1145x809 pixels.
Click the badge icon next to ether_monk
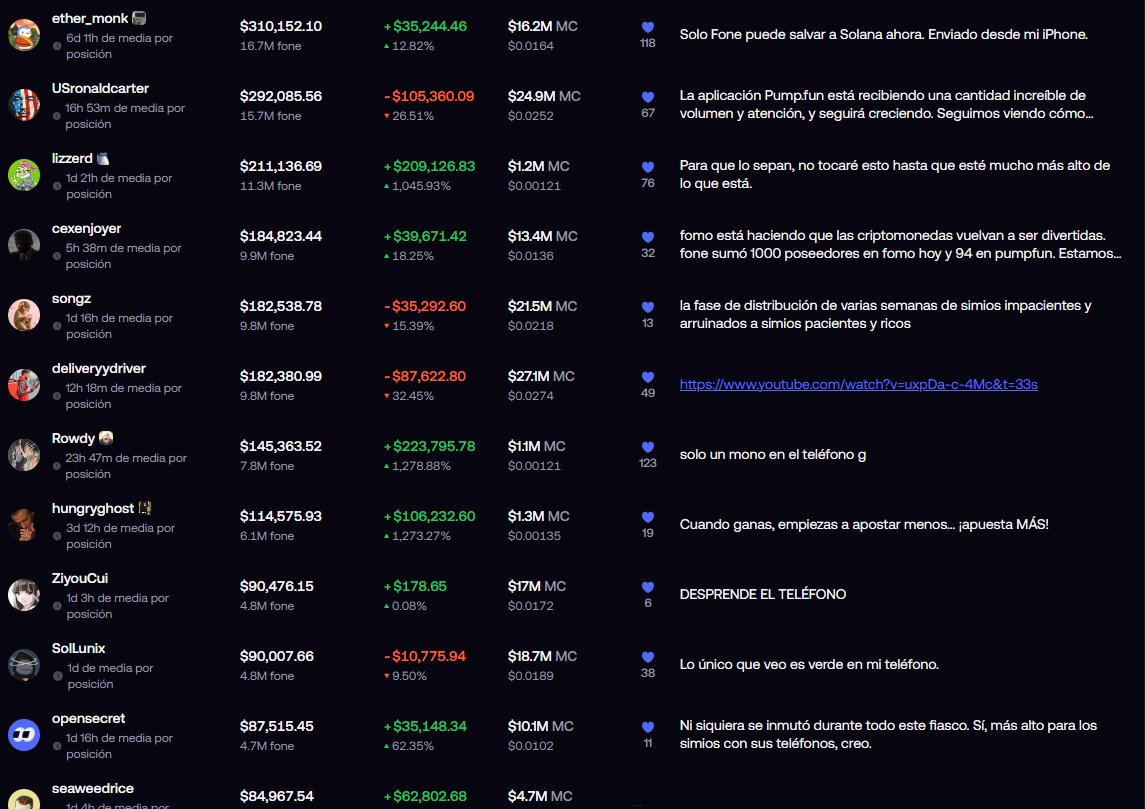coord(139,18)
